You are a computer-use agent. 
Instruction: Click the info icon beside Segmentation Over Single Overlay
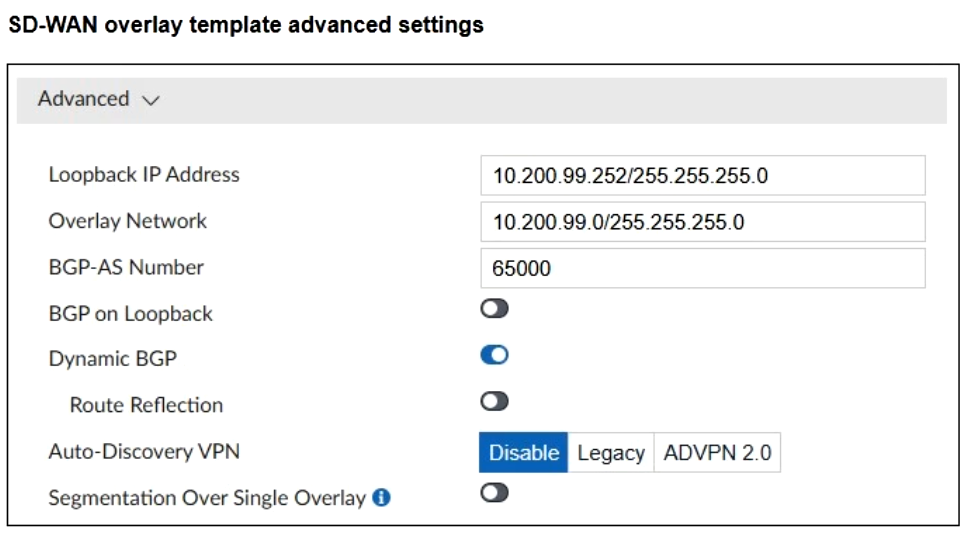pos(381,497)
